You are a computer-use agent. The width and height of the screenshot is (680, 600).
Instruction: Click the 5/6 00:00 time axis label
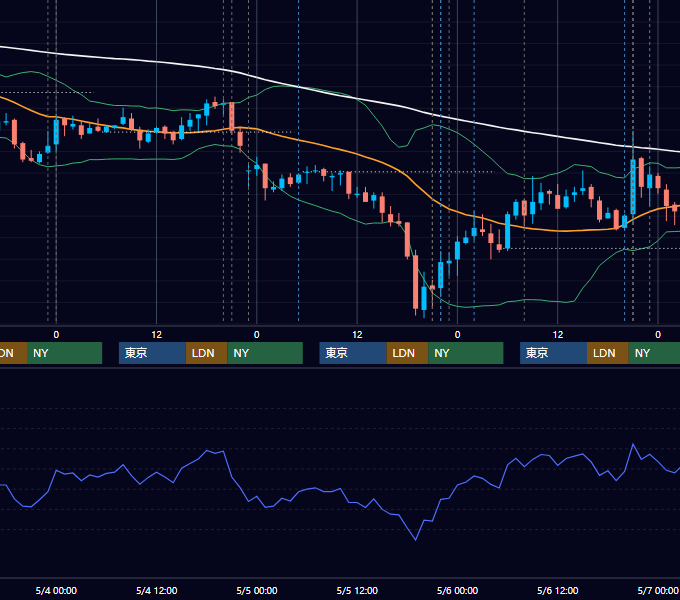point(457,590)
